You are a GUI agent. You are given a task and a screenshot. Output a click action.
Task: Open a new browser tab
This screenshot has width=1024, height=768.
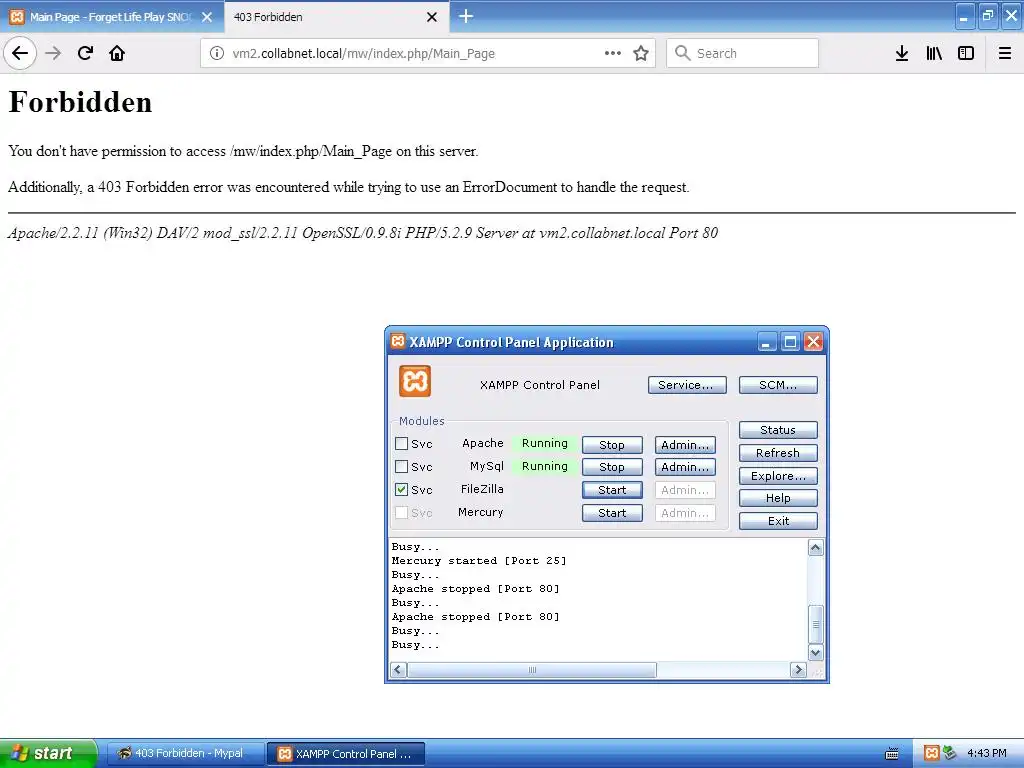[x=466, y=16]
